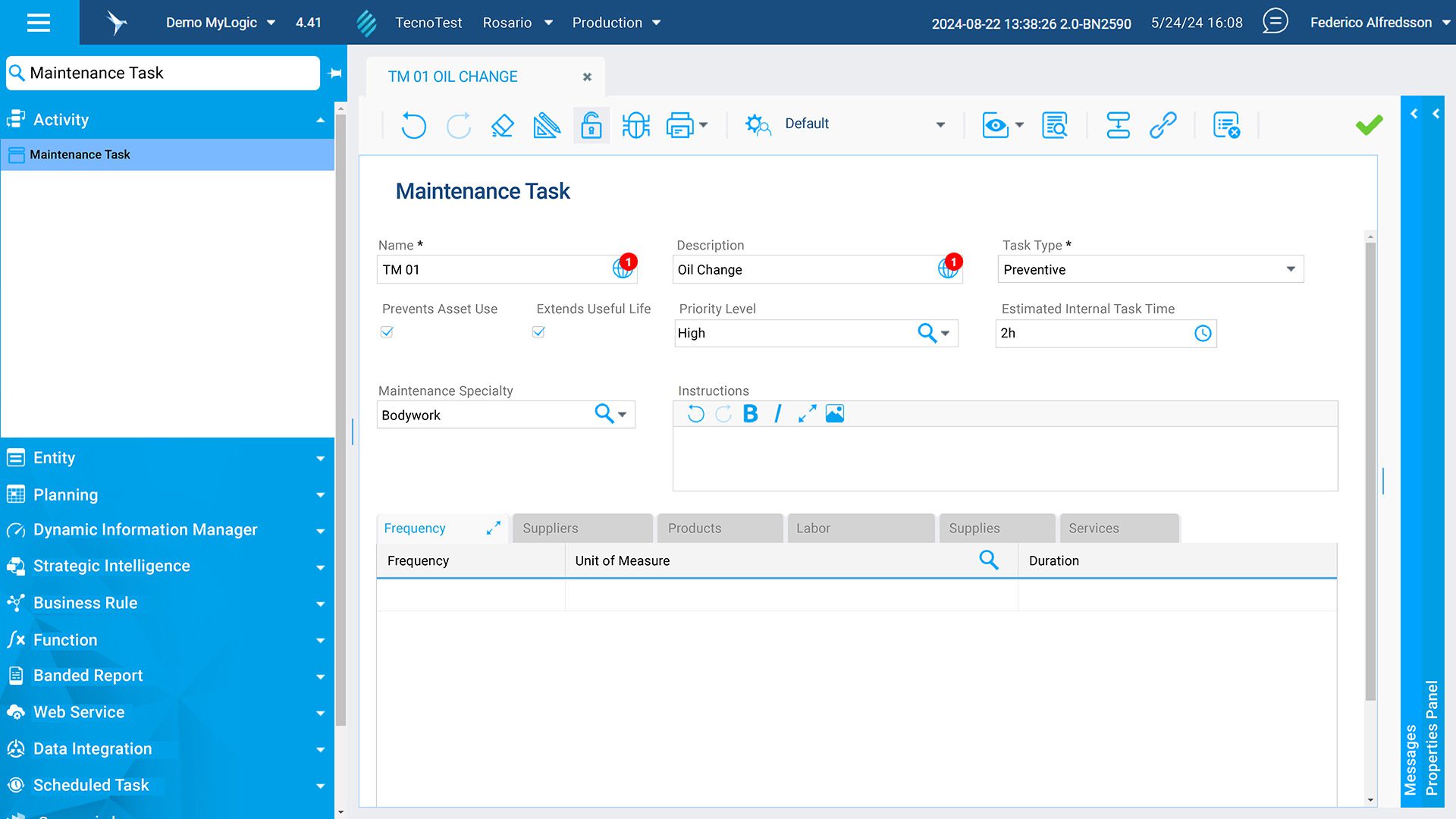
Task: Click the undo arrow in the toolbar
Action: (x=413, y=125)
